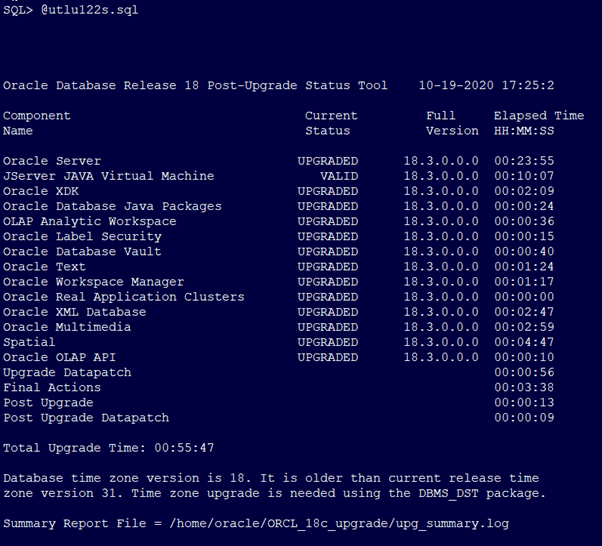This screenshot has width=602, height=546.
Task: Select 'Oracle Database Vault' component name
Action: point(82,251)
